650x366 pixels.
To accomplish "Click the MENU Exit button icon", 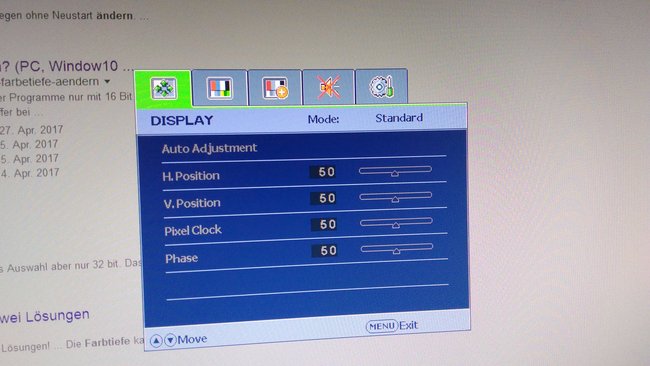I will pos(382,327).
